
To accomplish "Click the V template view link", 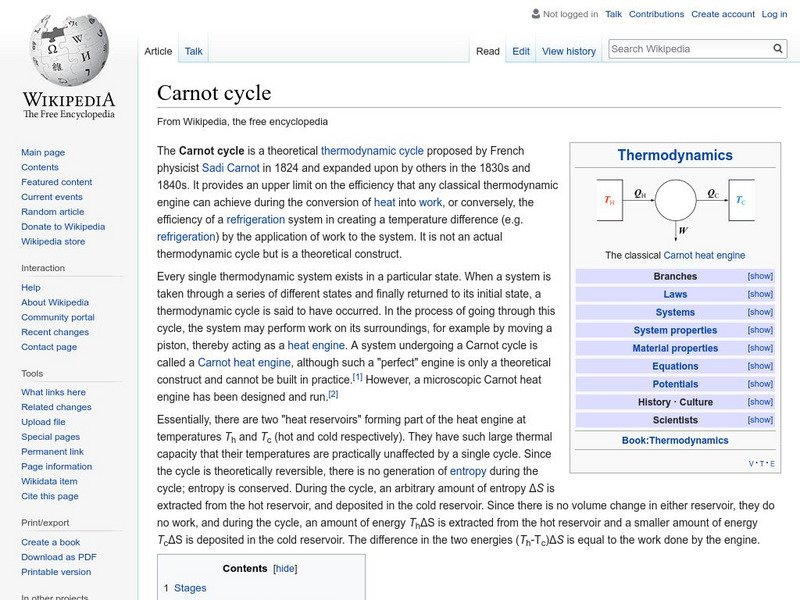I will point(751,464).
